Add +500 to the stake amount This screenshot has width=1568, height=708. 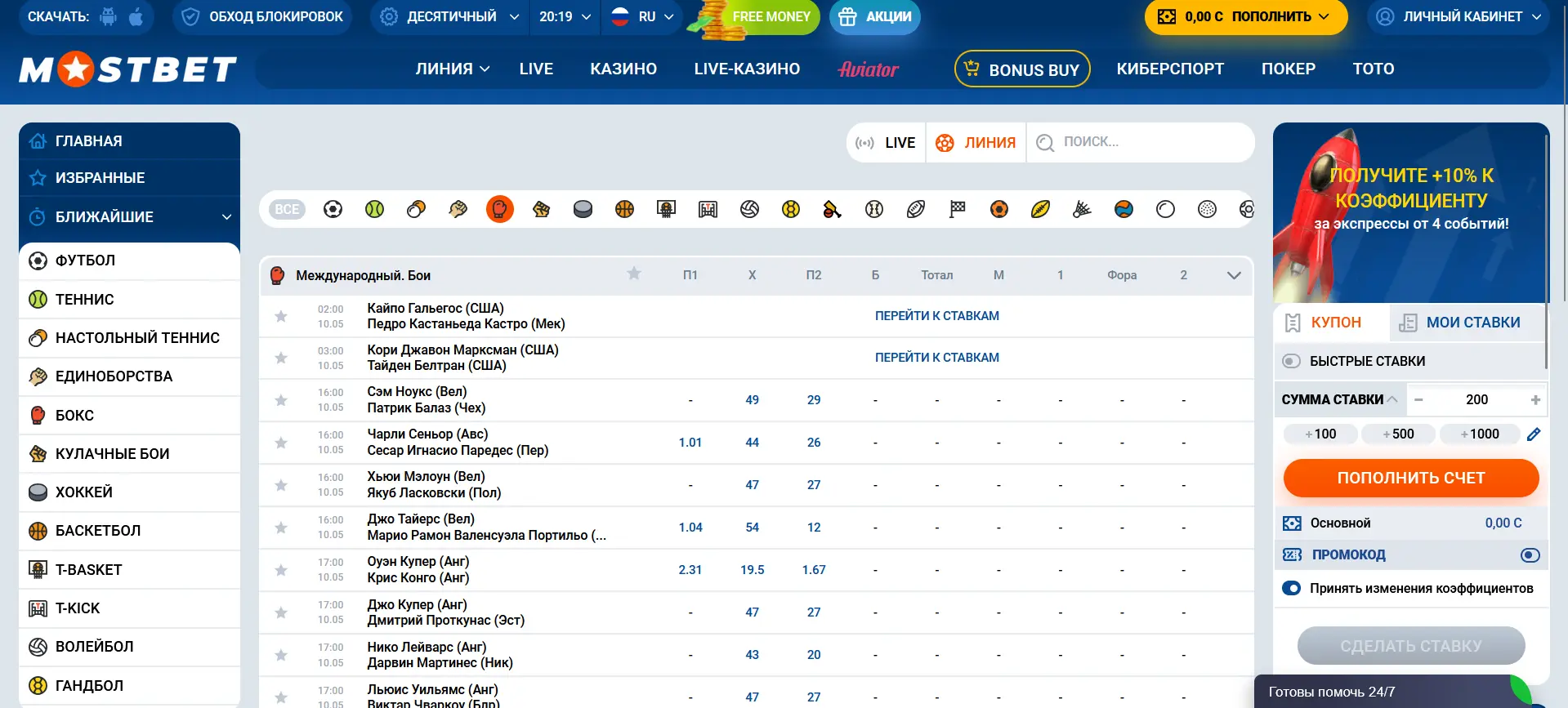pos(1398,434)
